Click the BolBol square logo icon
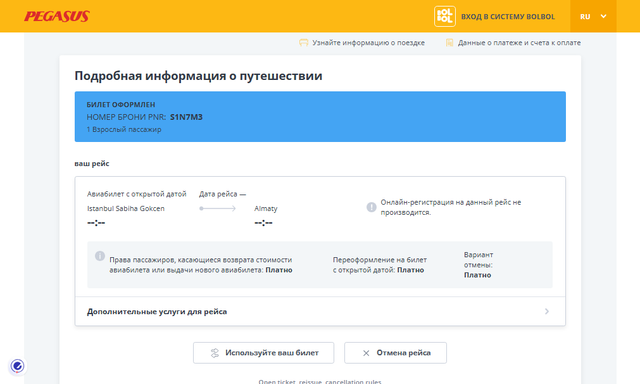640x384 pixels. coord(444,16)
